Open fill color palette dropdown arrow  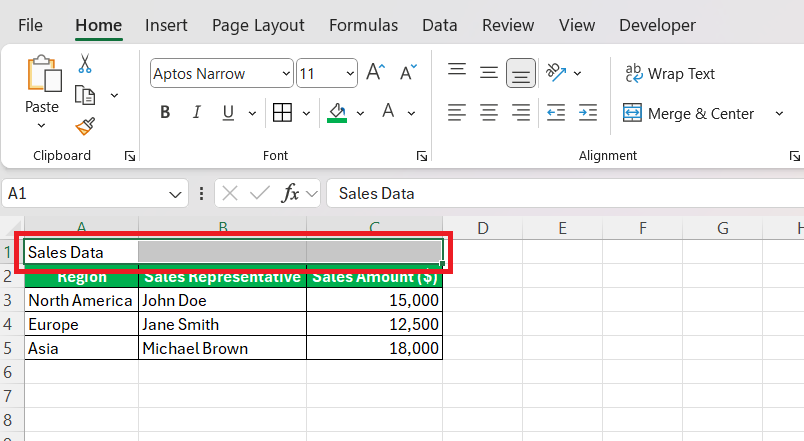coord(360,113)
